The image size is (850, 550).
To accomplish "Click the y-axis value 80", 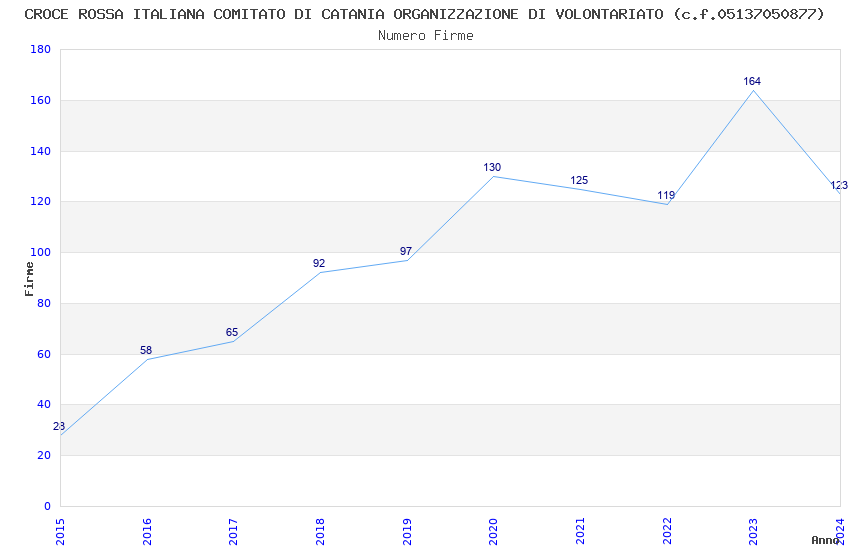I will [44, 303].
